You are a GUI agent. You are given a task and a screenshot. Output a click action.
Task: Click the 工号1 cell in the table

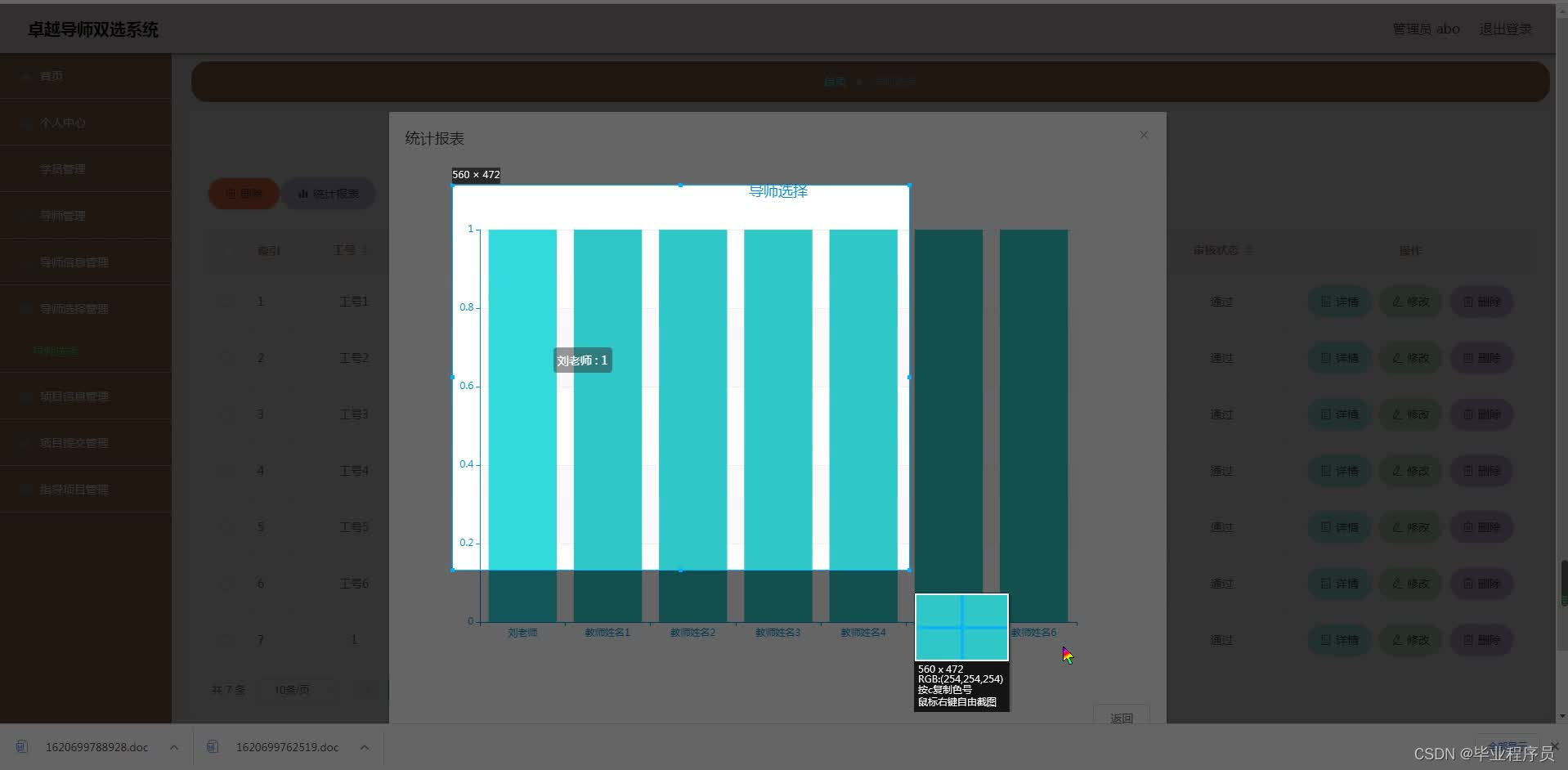pyautogui.click(x=354, y=302)
